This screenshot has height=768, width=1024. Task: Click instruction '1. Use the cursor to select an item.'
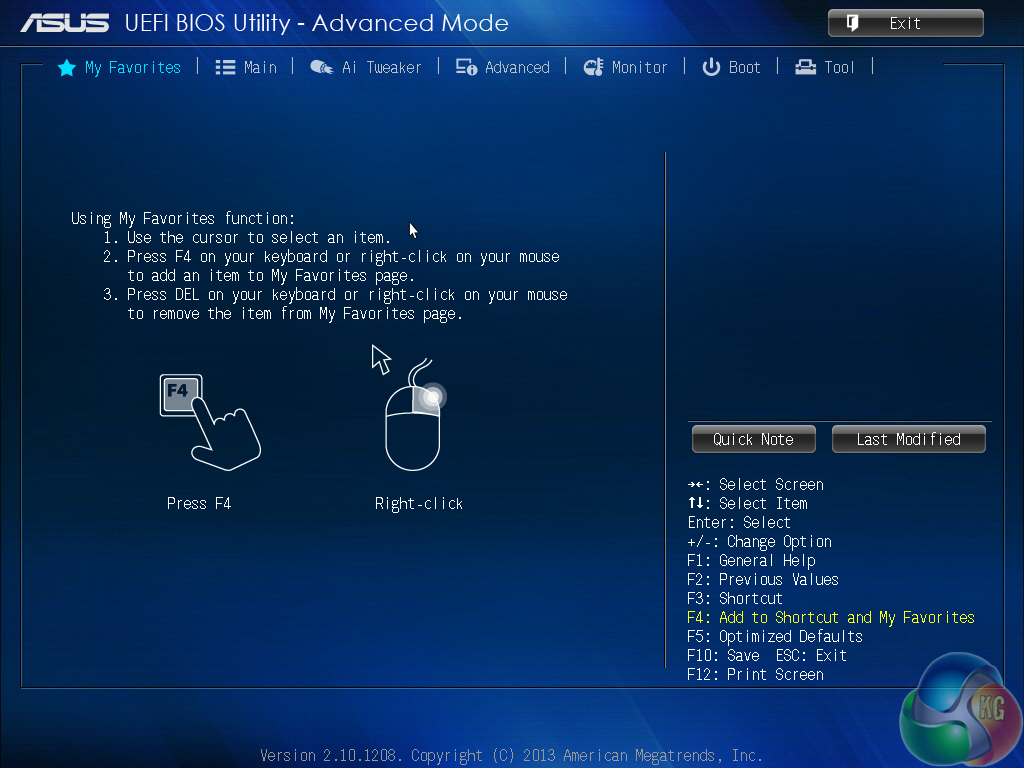(247, 237)
